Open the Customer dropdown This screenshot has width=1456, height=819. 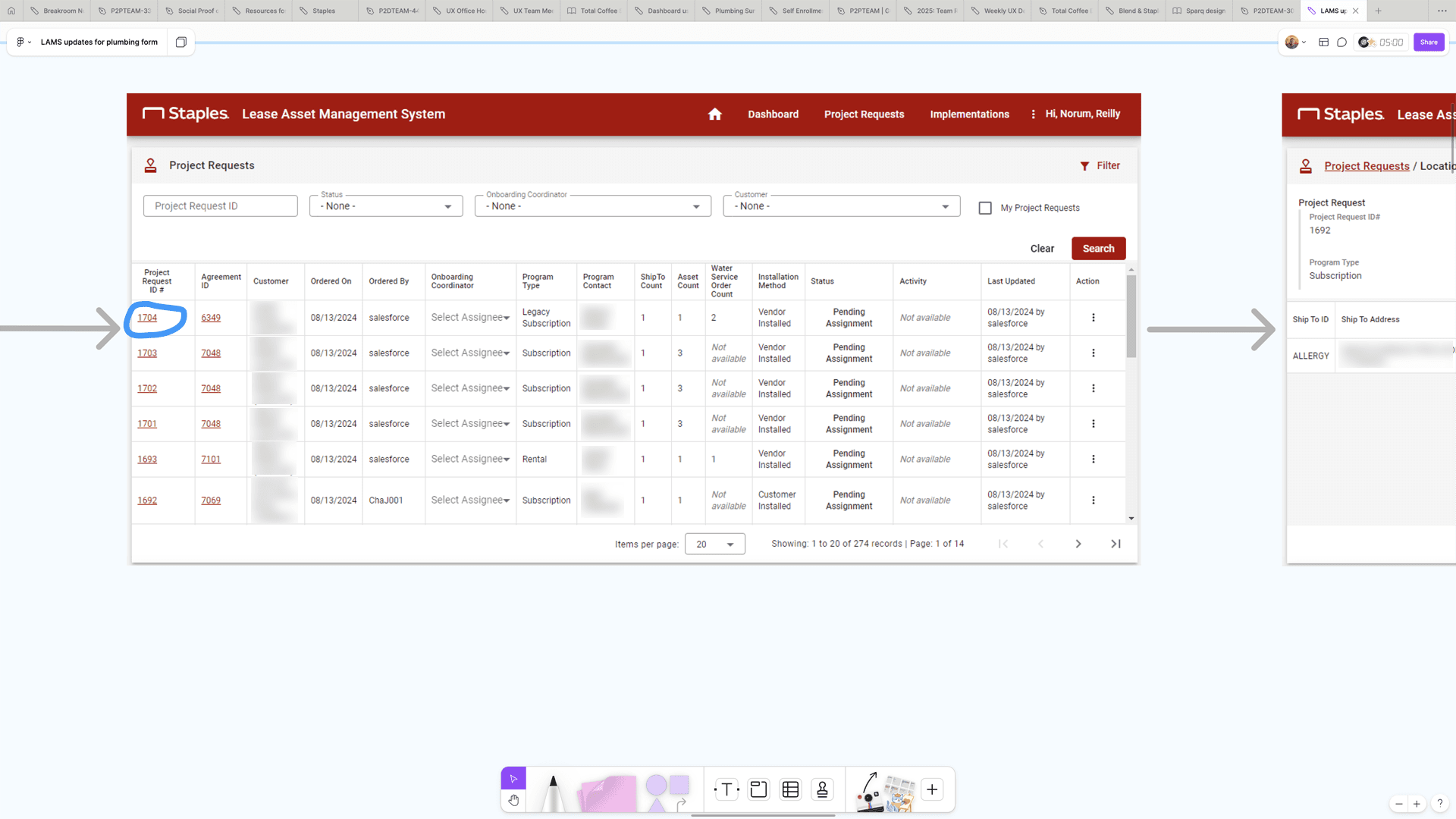pos(842,206)
